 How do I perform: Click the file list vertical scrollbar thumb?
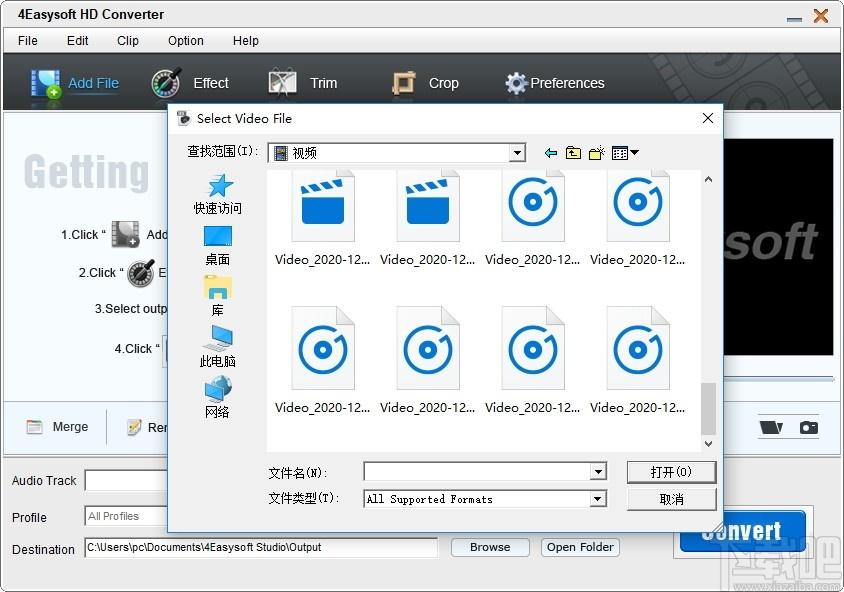[x=708, y=408]
